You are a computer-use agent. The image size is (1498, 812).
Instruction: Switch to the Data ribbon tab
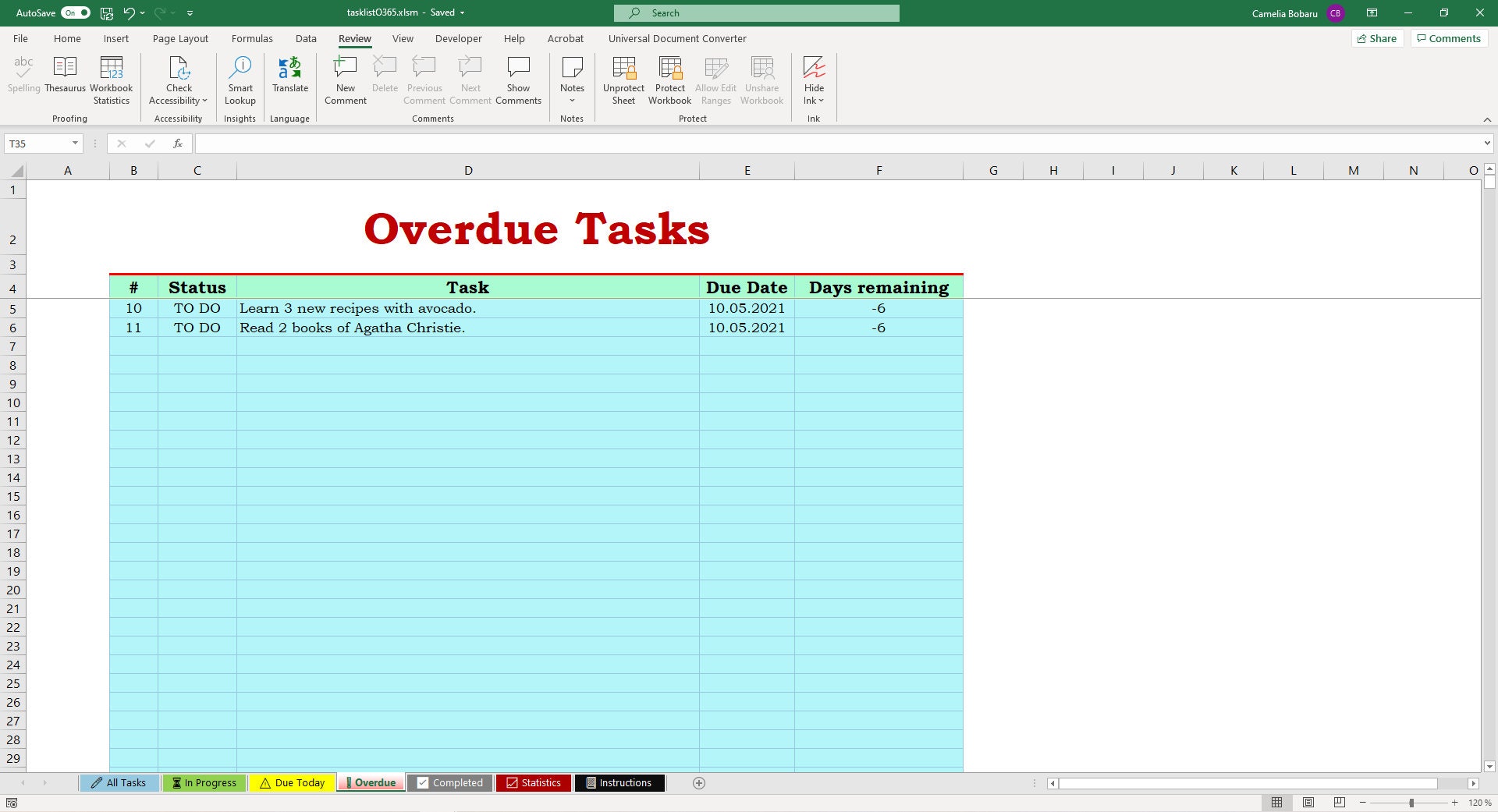coord(306,38)
